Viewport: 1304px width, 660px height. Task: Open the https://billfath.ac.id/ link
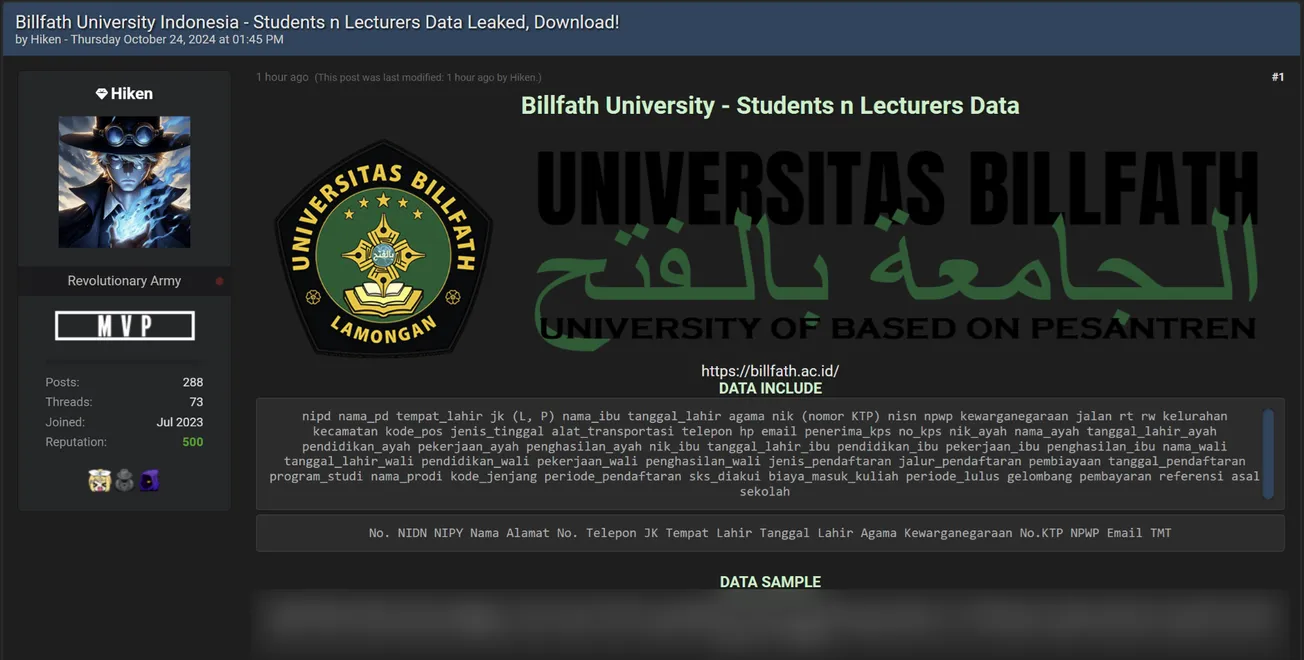[x=770, y=369]
